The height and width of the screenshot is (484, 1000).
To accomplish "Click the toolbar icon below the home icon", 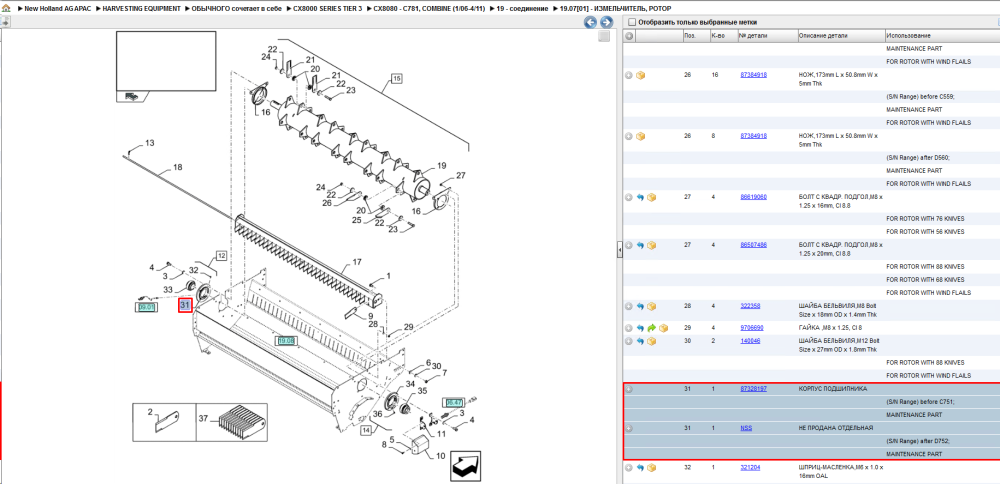I will tap(5, 22).
